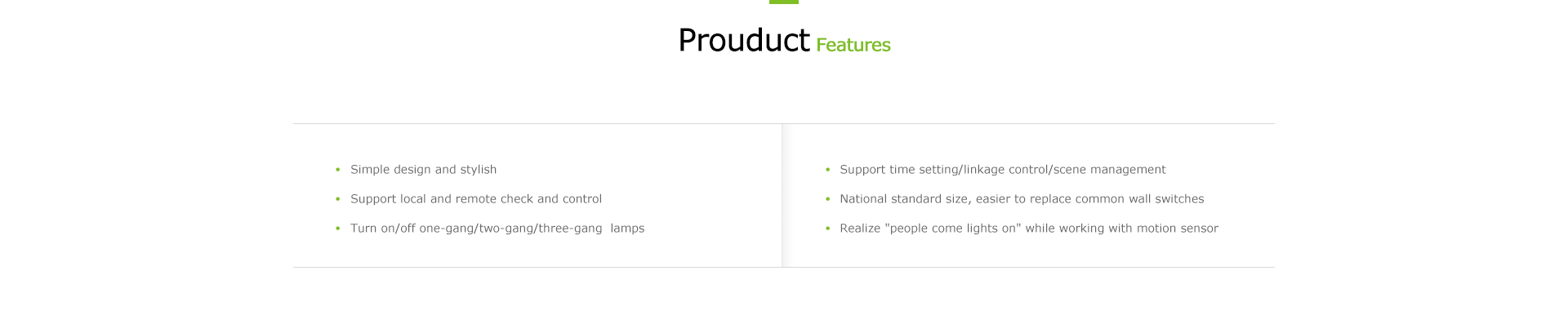Click 'Support time setting/linkage control/scene management'
This screenshot has width=1568, height=333.
coord(1002,170)
